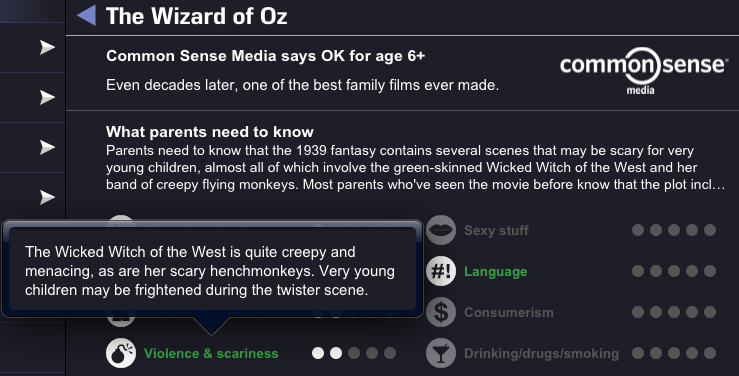This screenshot has width=739, height=376.
Task: Select the Violence & scariness category label
Action: 211,353
